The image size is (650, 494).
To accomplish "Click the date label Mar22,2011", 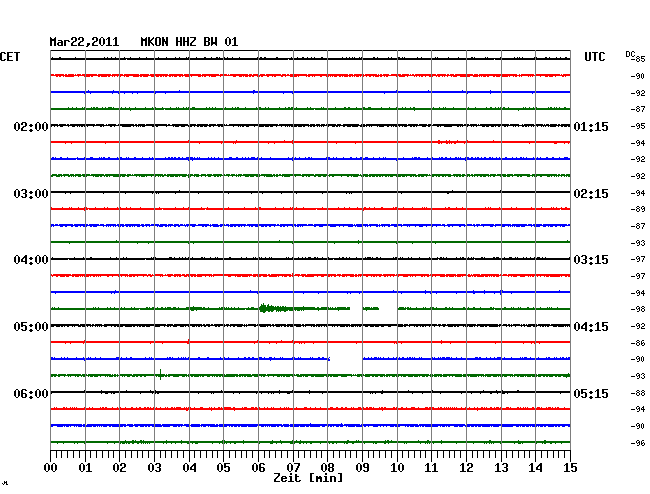I will [x=84, y=42].
